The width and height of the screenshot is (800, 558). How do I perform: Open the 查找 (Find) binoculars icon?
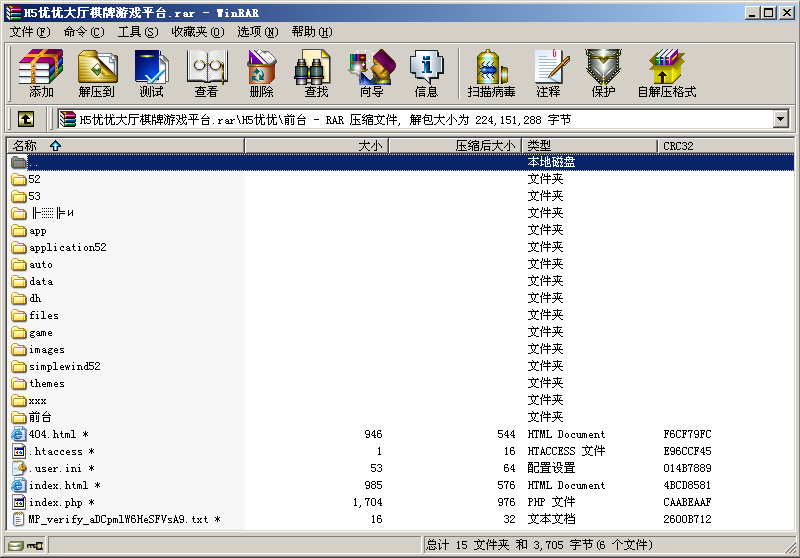pos(316,73)
